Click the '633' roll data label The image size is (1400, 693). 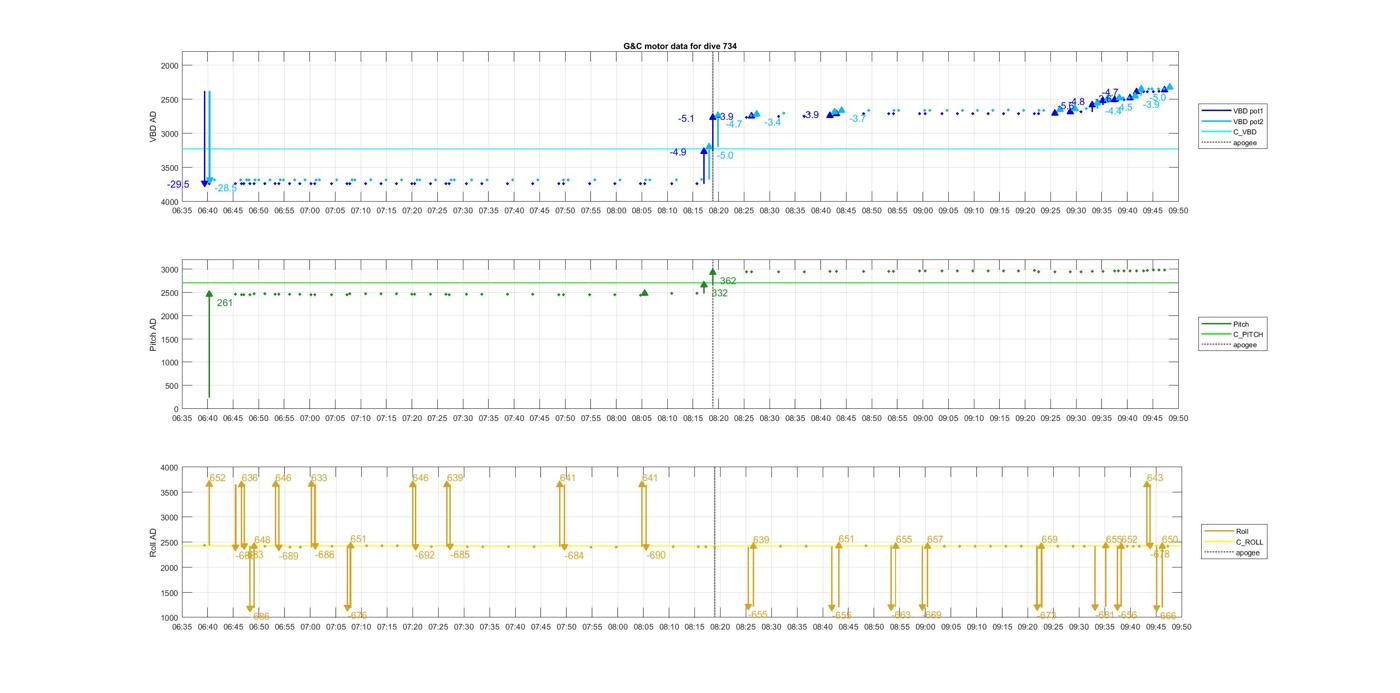(x=319, y=478)
